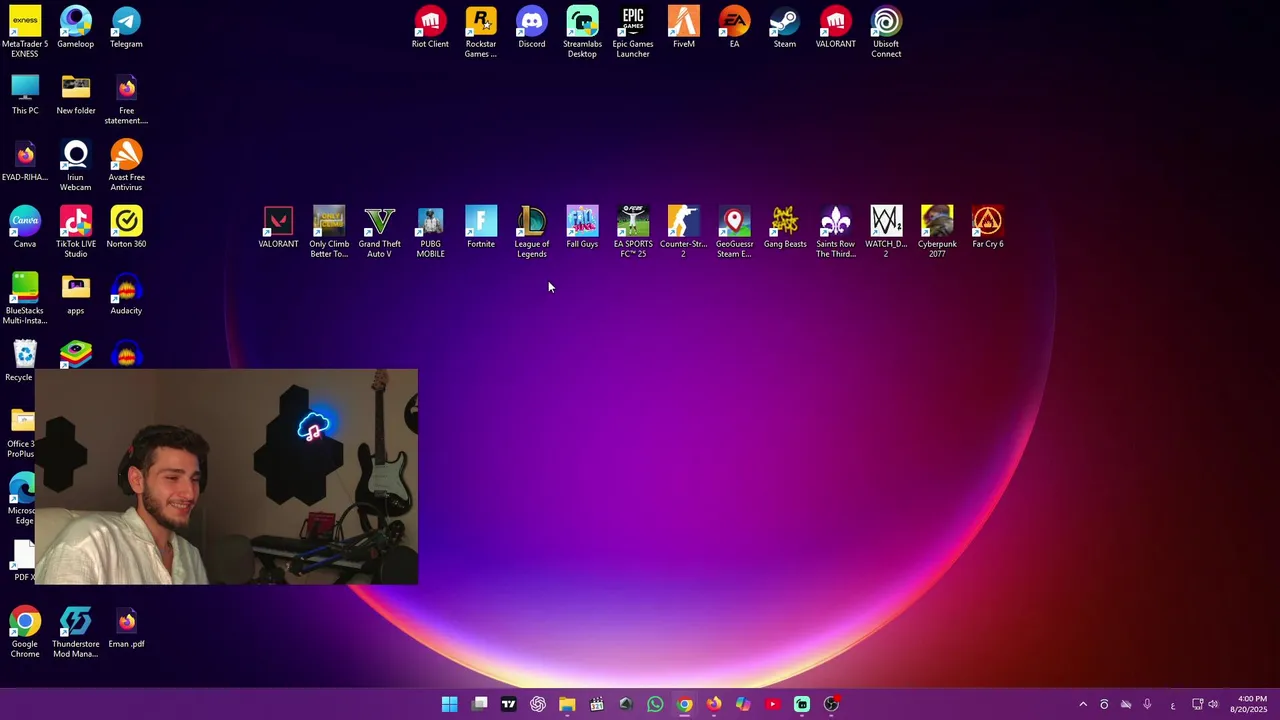Open Avast Free Antivirus shortcut
This screenshot has width=1280, height=720.
pos(126,166)
